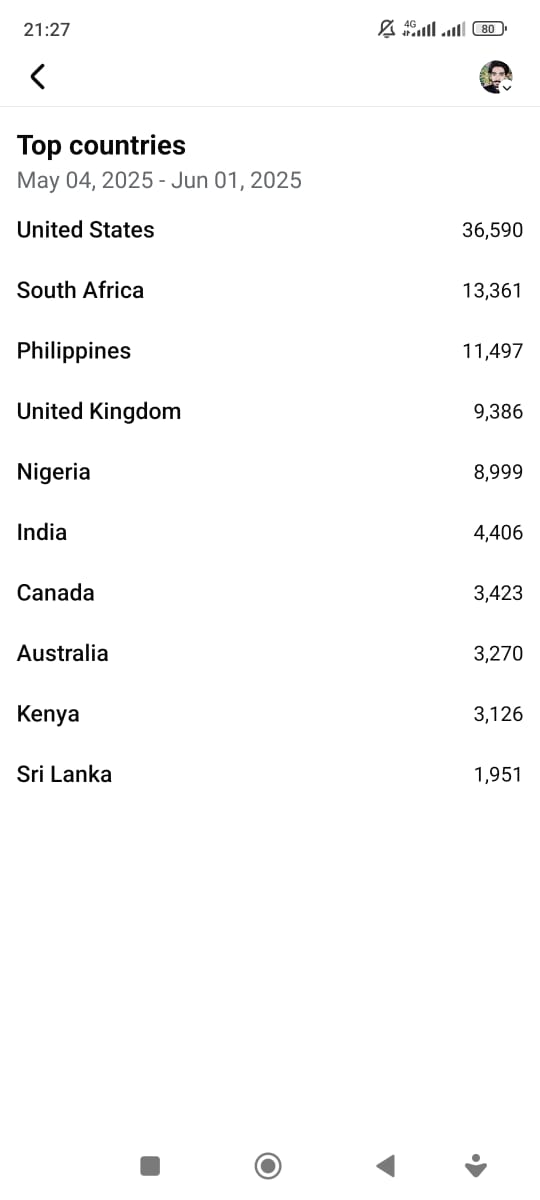The width and height of the screenshot is (540, 1200).
Task: Select the United Kingdom entry
Action: tap(270, 411)
